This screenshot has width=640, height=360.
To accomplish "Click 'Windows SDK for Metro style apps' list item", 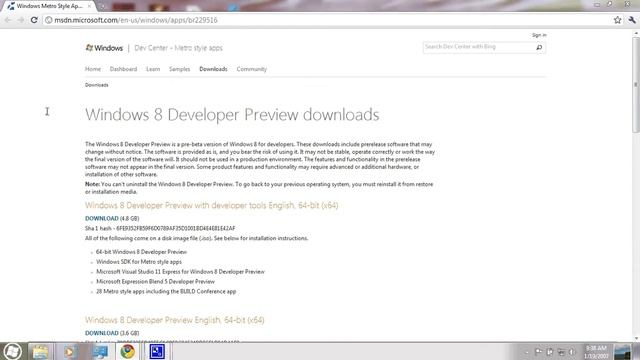I will click(x=139, y=262).
